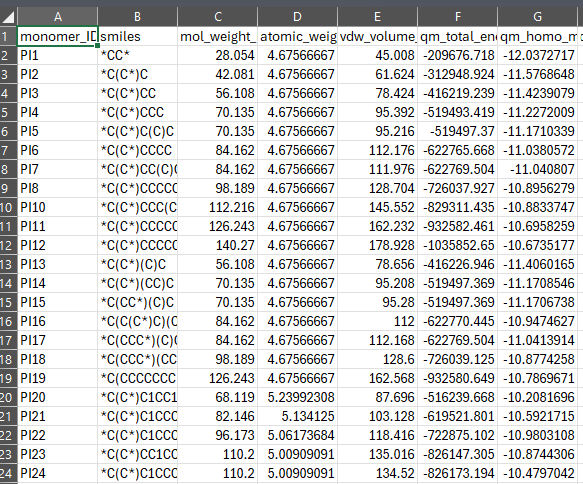The height and width of the screenshot is (484, 583).
Task: Select cell with value -12.0372717
Action: [537, 55]
